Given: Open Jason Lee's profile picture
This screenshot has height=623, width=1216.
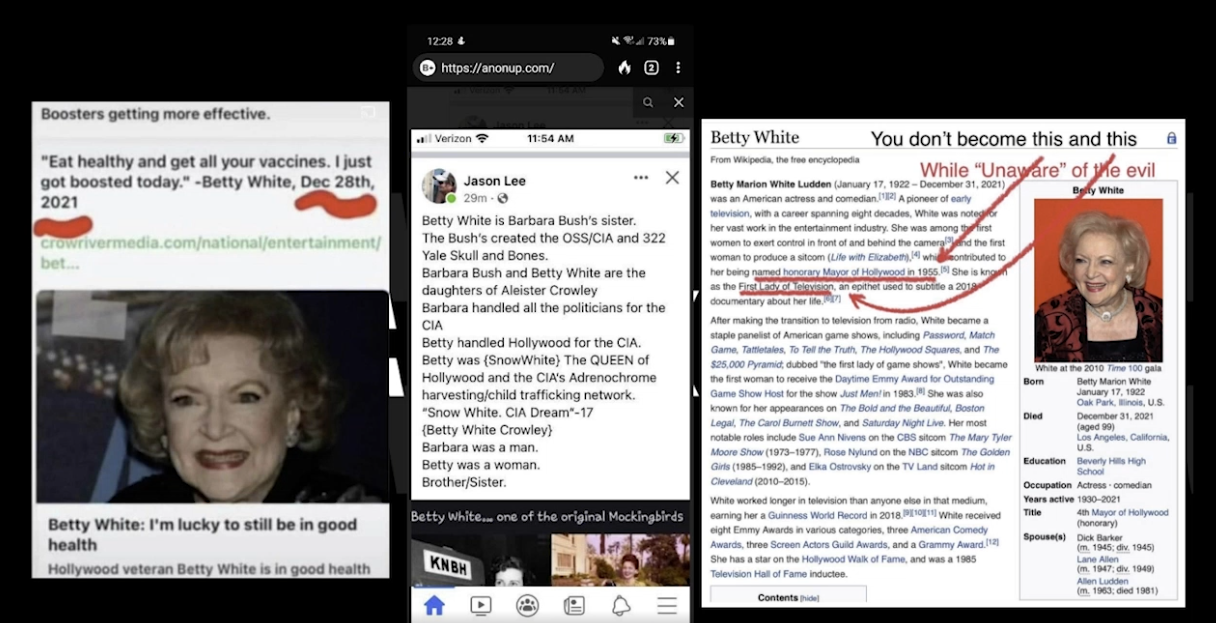Looking at the screenshot, I should (438, 186).
